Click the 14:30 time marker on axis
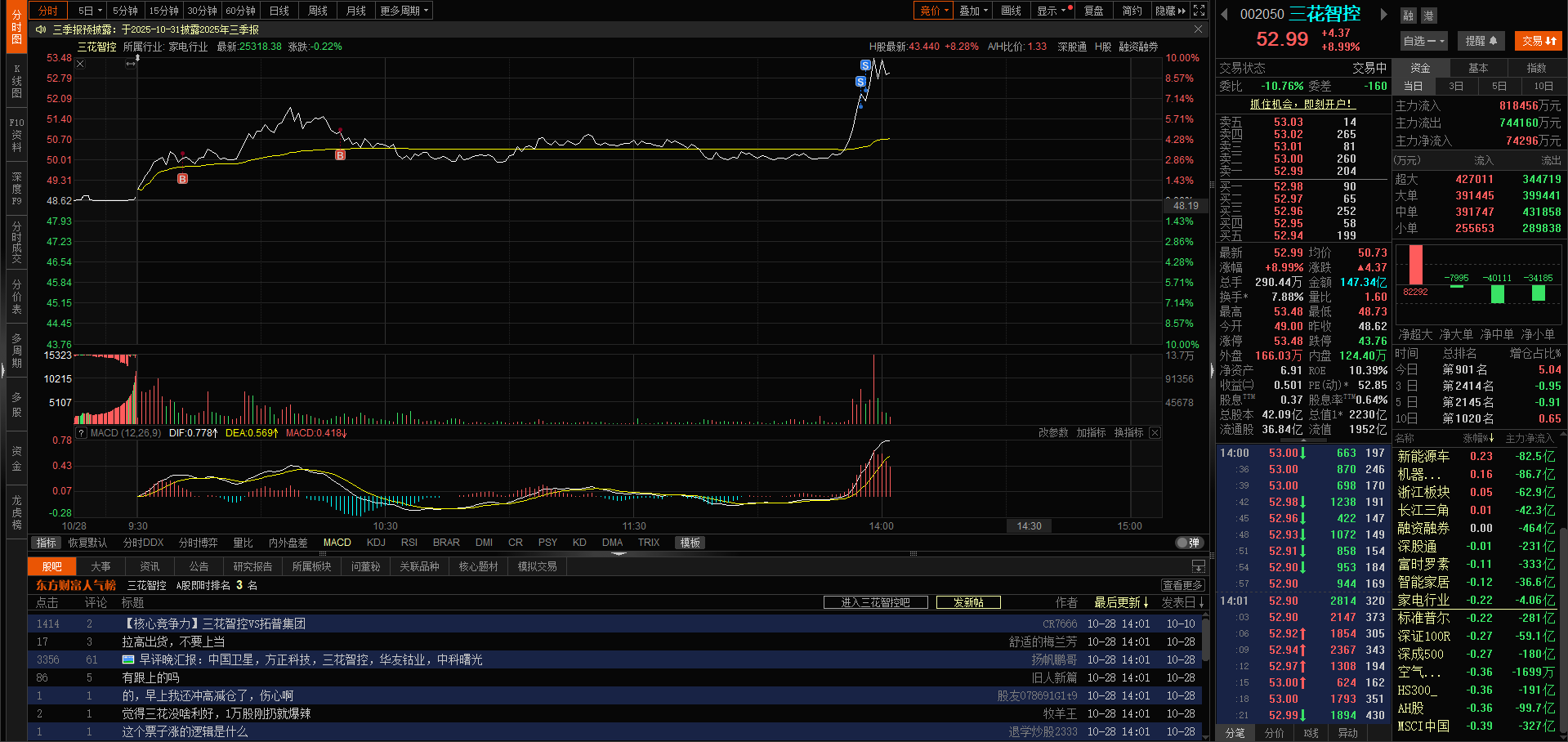This screenshot has width=1568, height=742. tap(1029, 526)
